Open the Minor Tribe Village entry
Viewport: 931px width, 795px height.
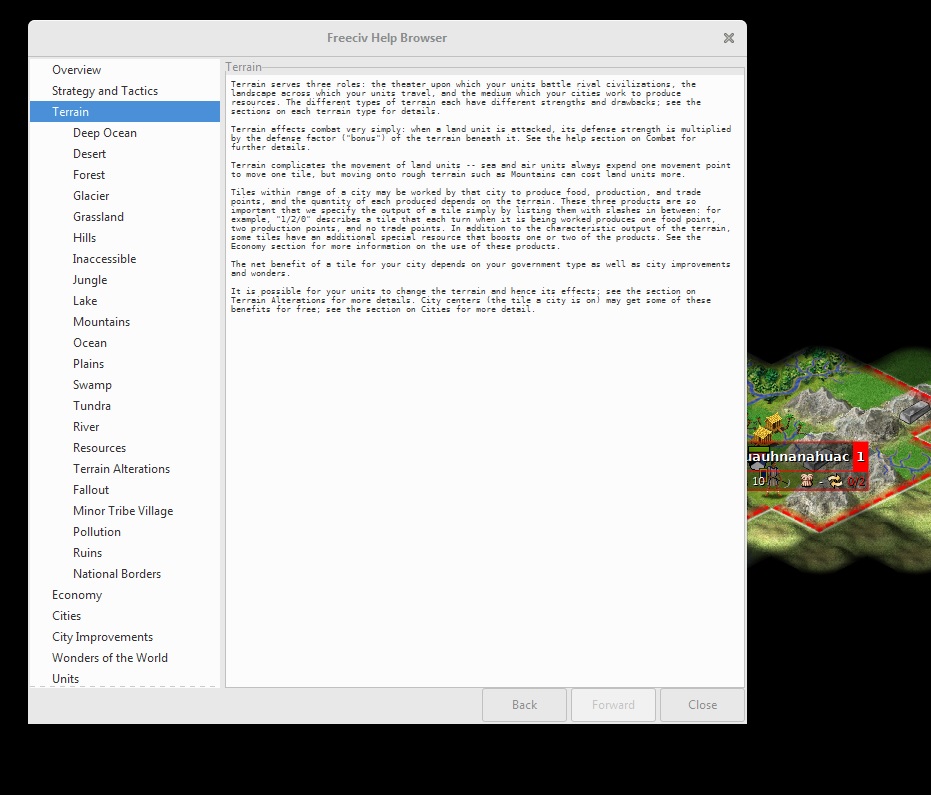tap(123, 511)
